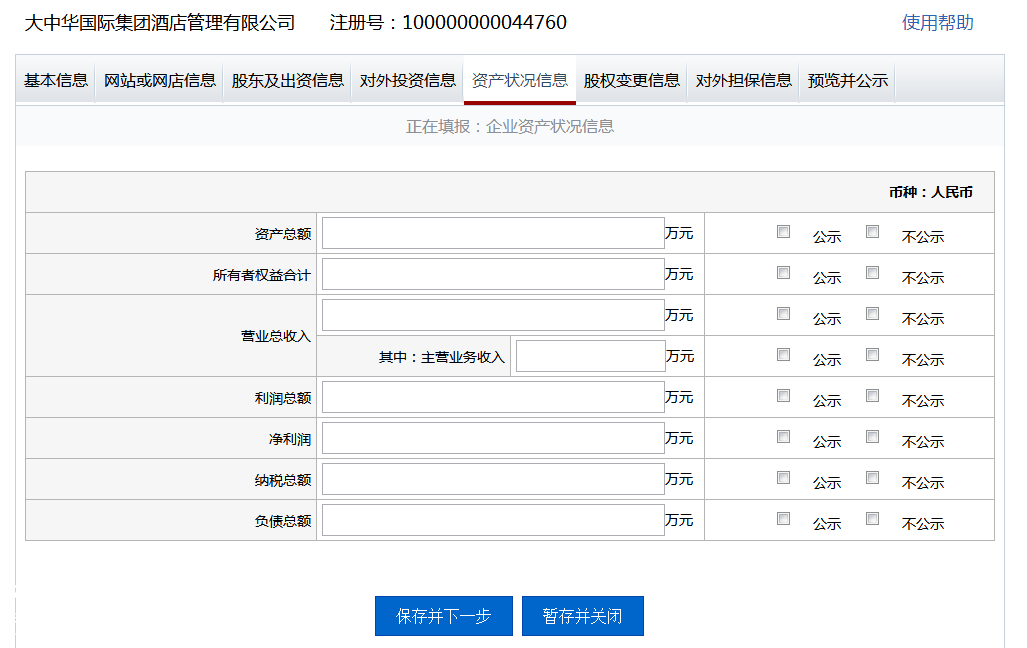Check 不公示 for 所有者权益合计
The height and width of the screenshot is (648, 1027).
(x=872, y=271)
